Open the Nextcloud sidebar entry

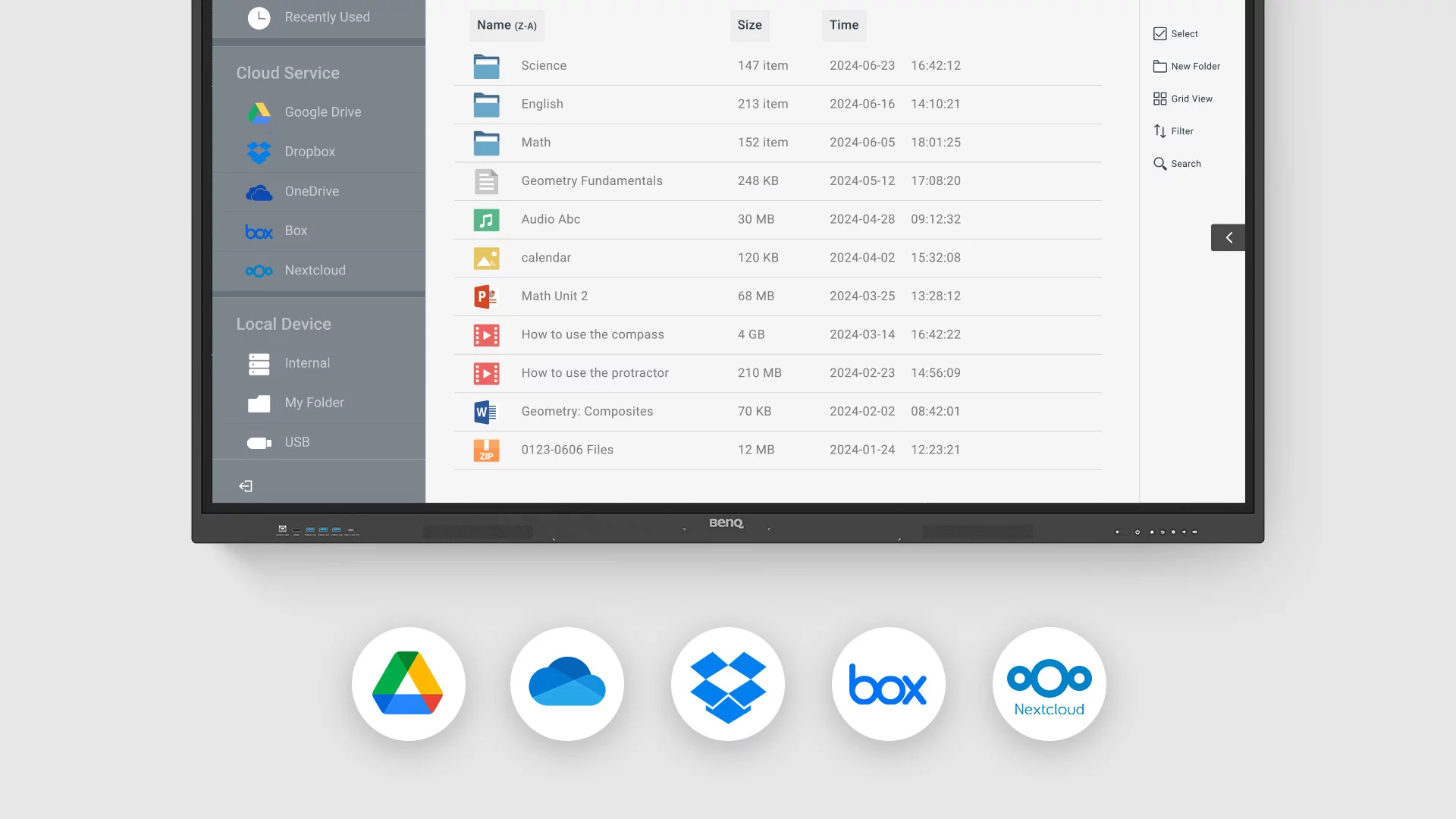318,270
